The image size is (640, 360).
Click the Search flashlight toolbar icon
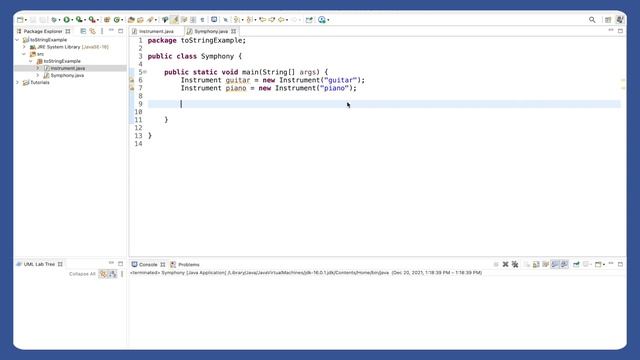coord(150,20)
